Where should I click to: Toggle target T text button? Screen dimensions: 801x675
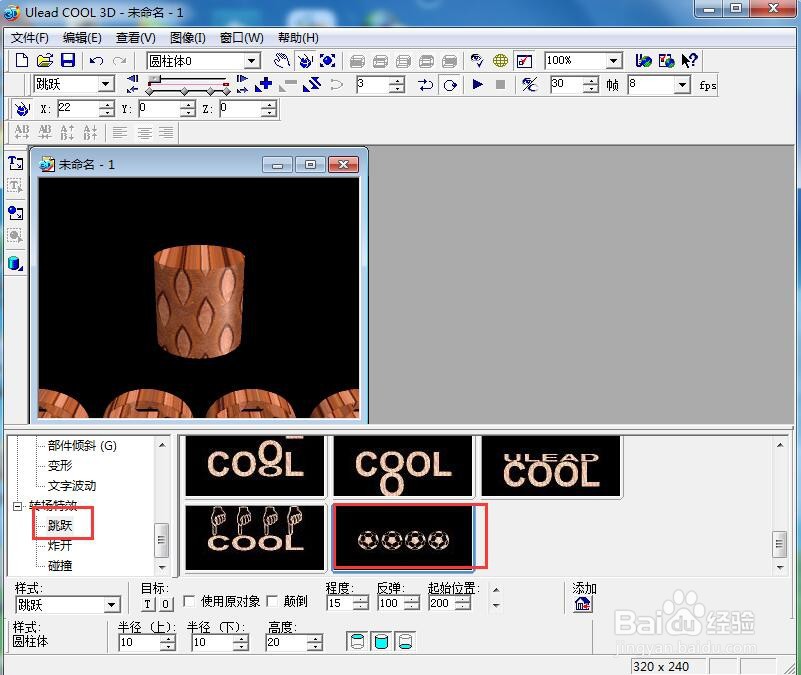tap(147, 604)
